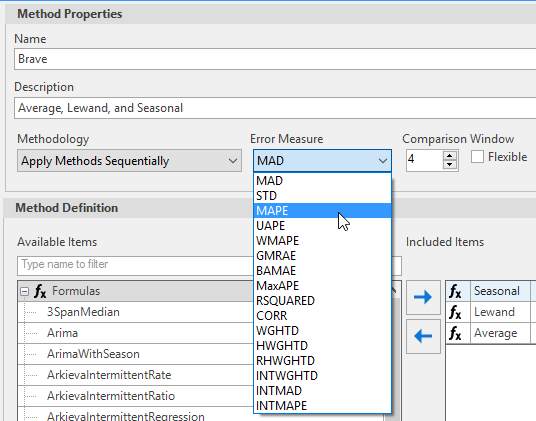Click the Comparison Window number field

(x=425, y=160)
